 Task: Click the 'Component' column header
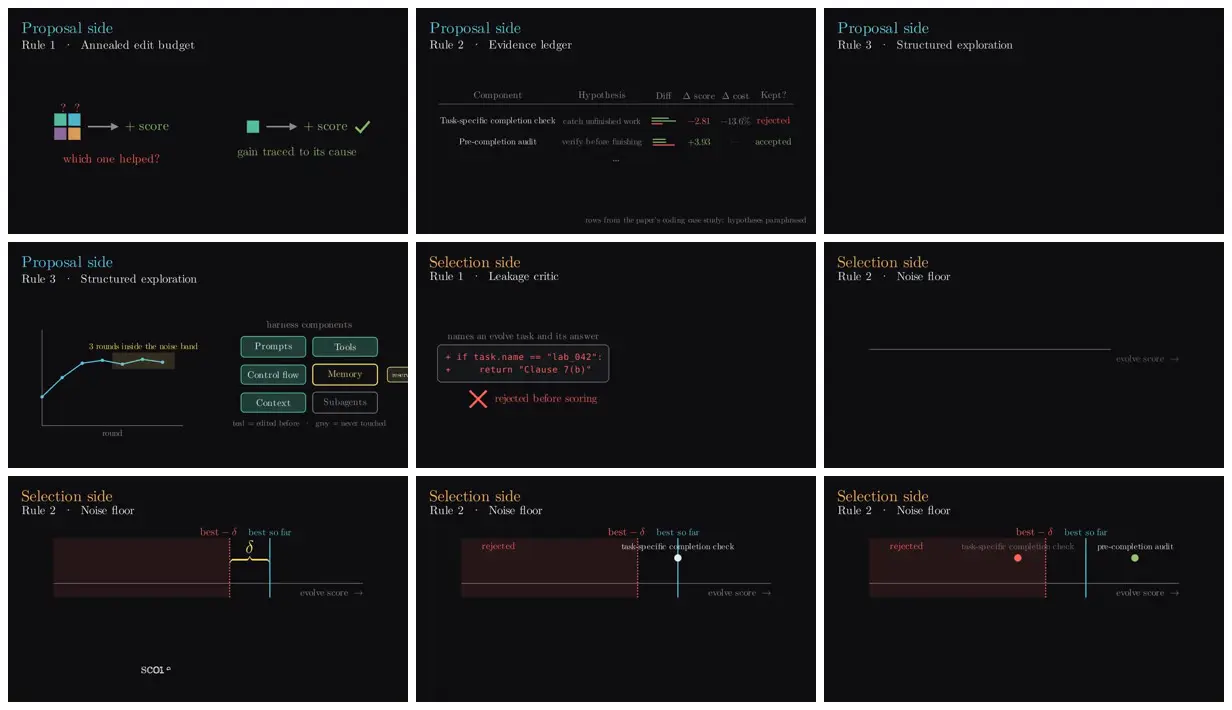click(498, 96)
